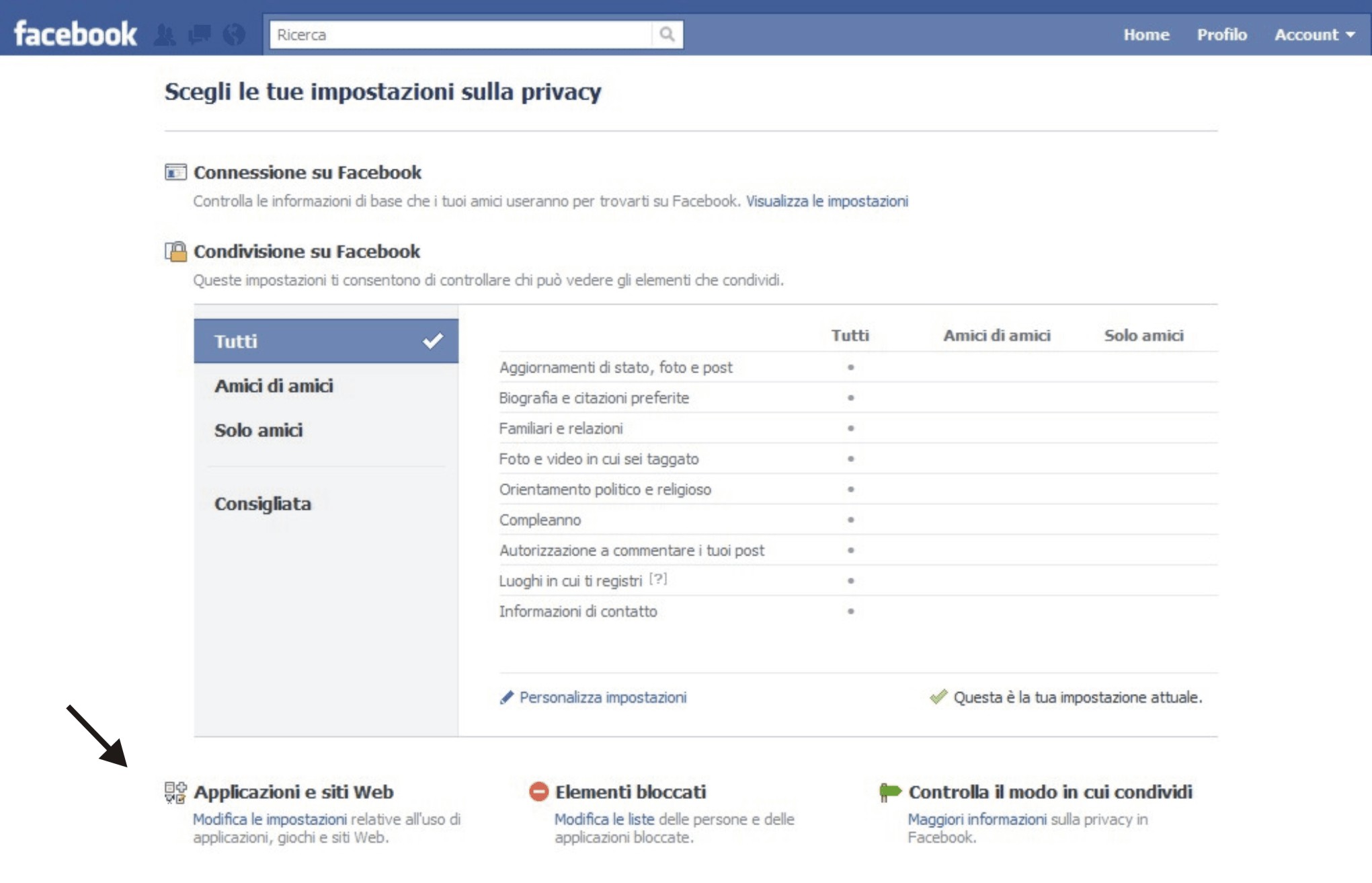The height and width of the screenshot is (883, 1372).
Task: Click the Solo amici column header
Action: [x=1144, y=335]
